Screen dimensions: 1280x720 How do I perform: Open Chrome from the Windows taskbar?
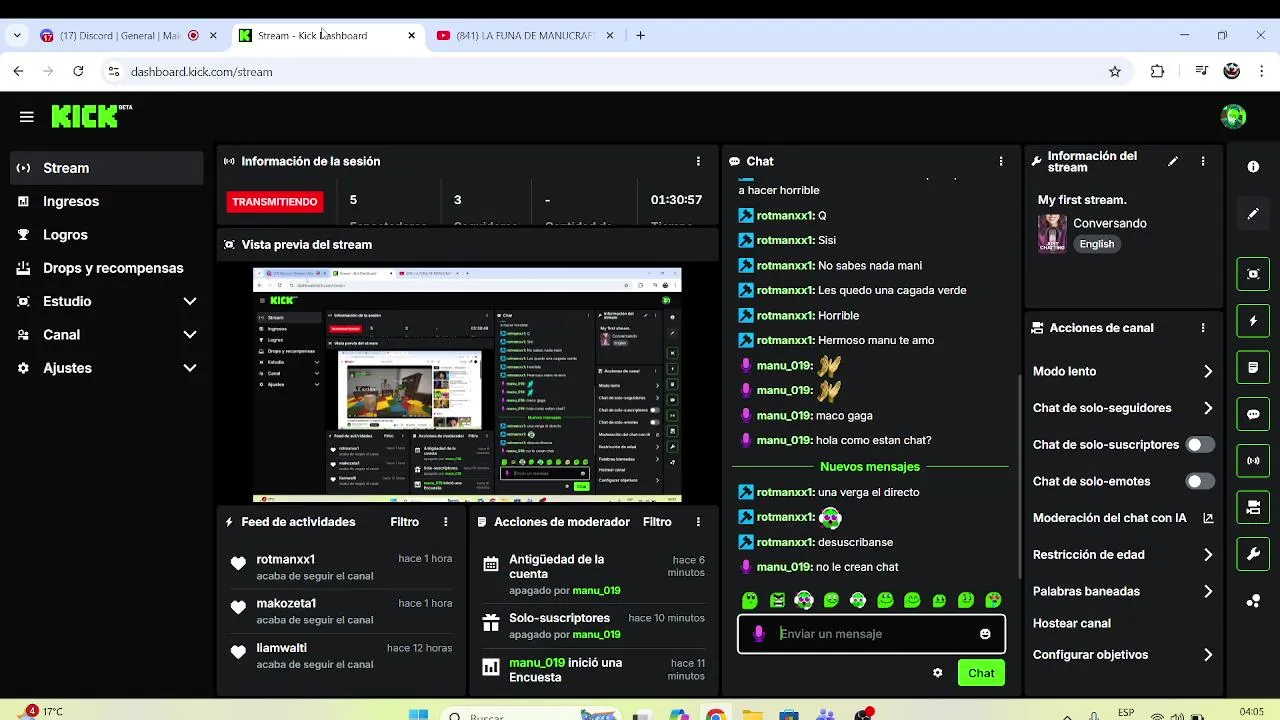pyautogui.click(x=715, y=714)
